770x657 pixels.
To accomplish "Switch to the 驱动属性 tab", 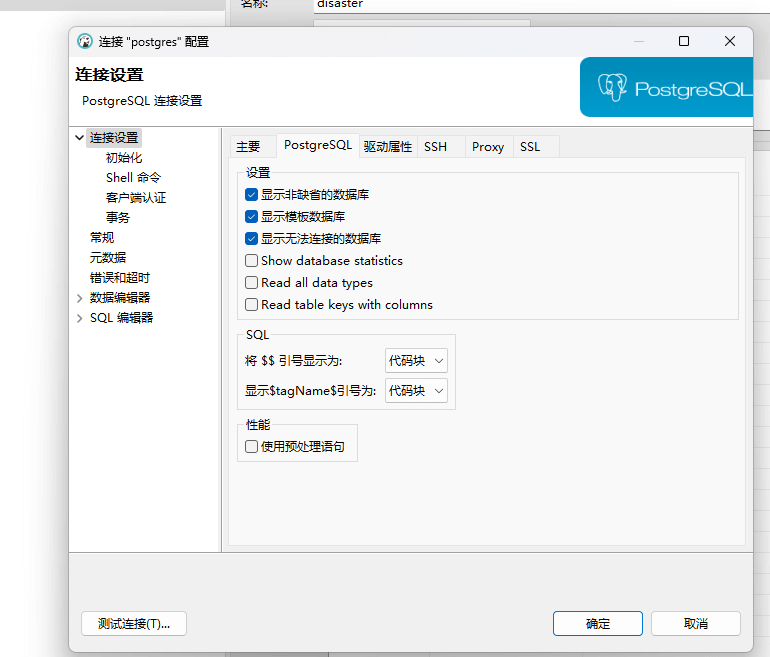I will [x=387, y=147].
